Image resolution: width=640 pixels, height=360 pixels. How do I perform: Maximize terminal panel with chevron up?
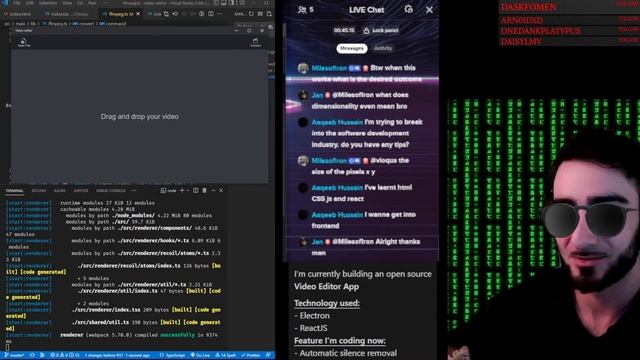213,191
